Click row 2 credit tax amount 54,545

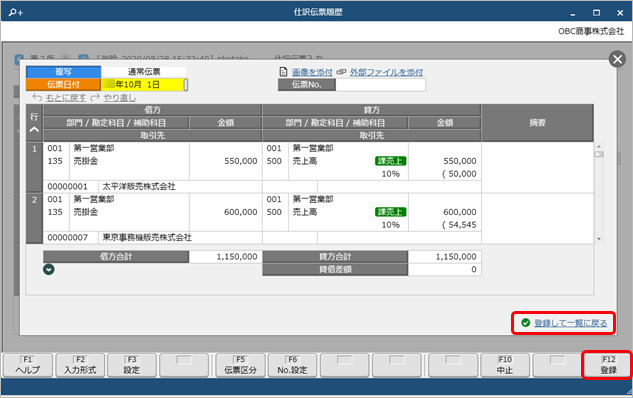[x=459, y=225]
